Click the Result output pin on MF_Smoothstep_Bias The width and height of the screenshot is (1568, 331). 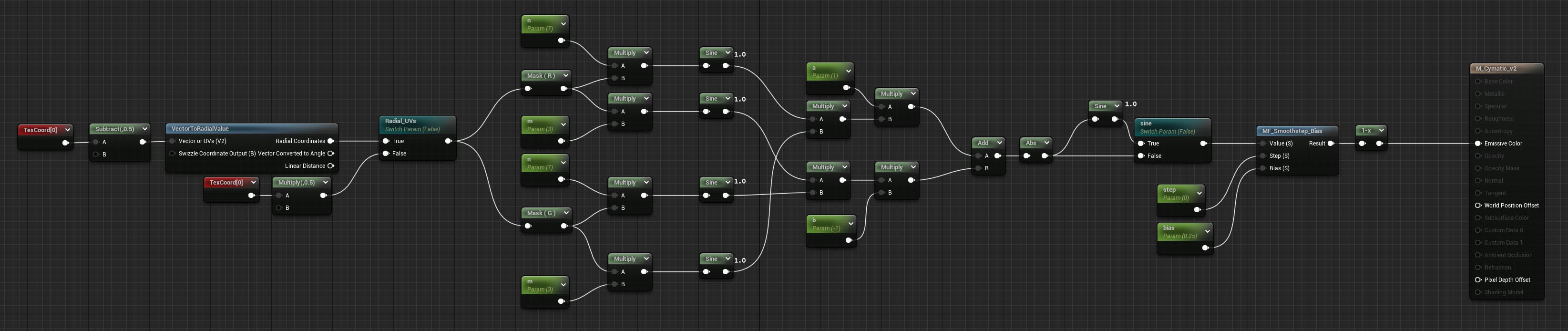(x=1331, y=144)
